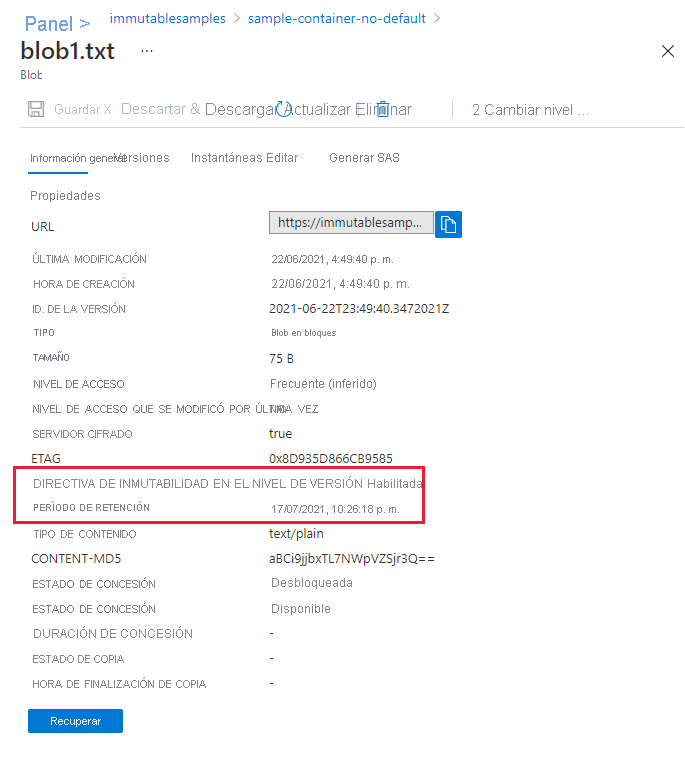The width and height of the screenshot is (685, 757).
Task: Open immutablesamples breadcrumb link
Action: coord(168,18)
